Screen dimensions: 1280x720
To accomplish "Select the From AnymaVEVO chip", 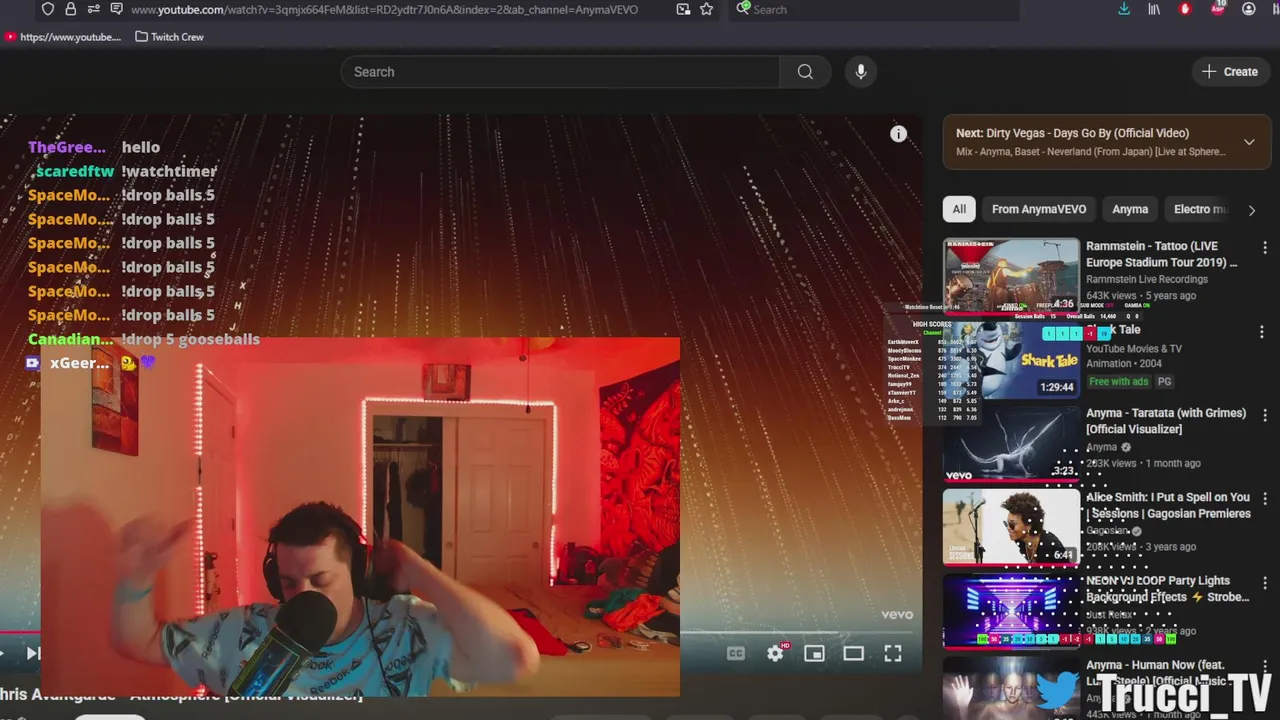I will coord(1039,209).
